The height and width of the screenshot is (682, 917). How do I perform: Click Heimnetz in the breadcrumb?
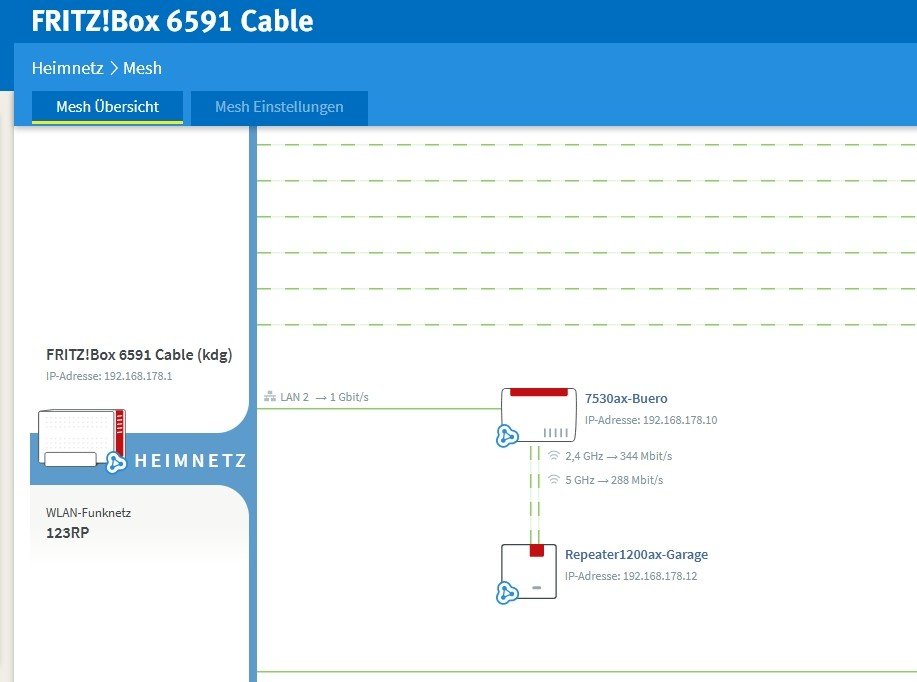[x=67, y=68]
